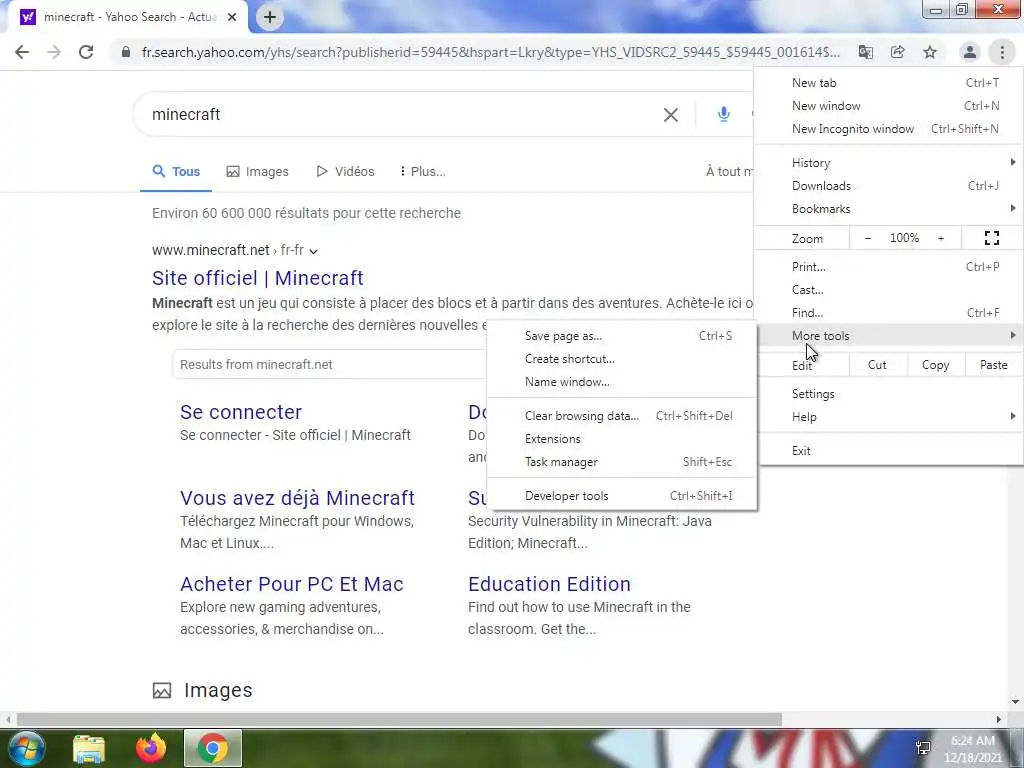This screenshot has width=1024, height=768.
Task: Switch to the Vidéos search tab
Action: (x=345, y=172)
